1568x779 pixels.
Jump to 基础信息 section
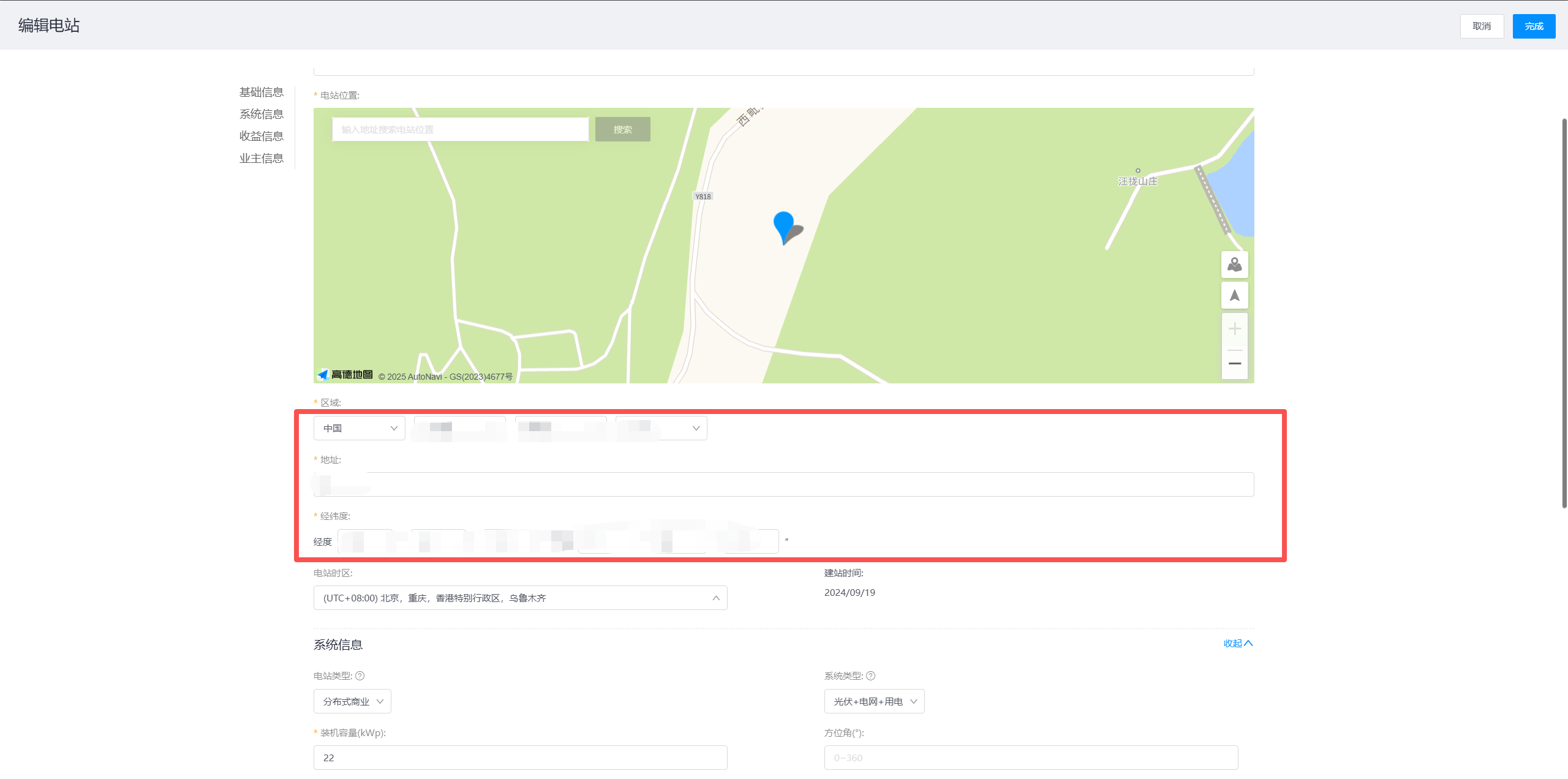tap(262, 92)
